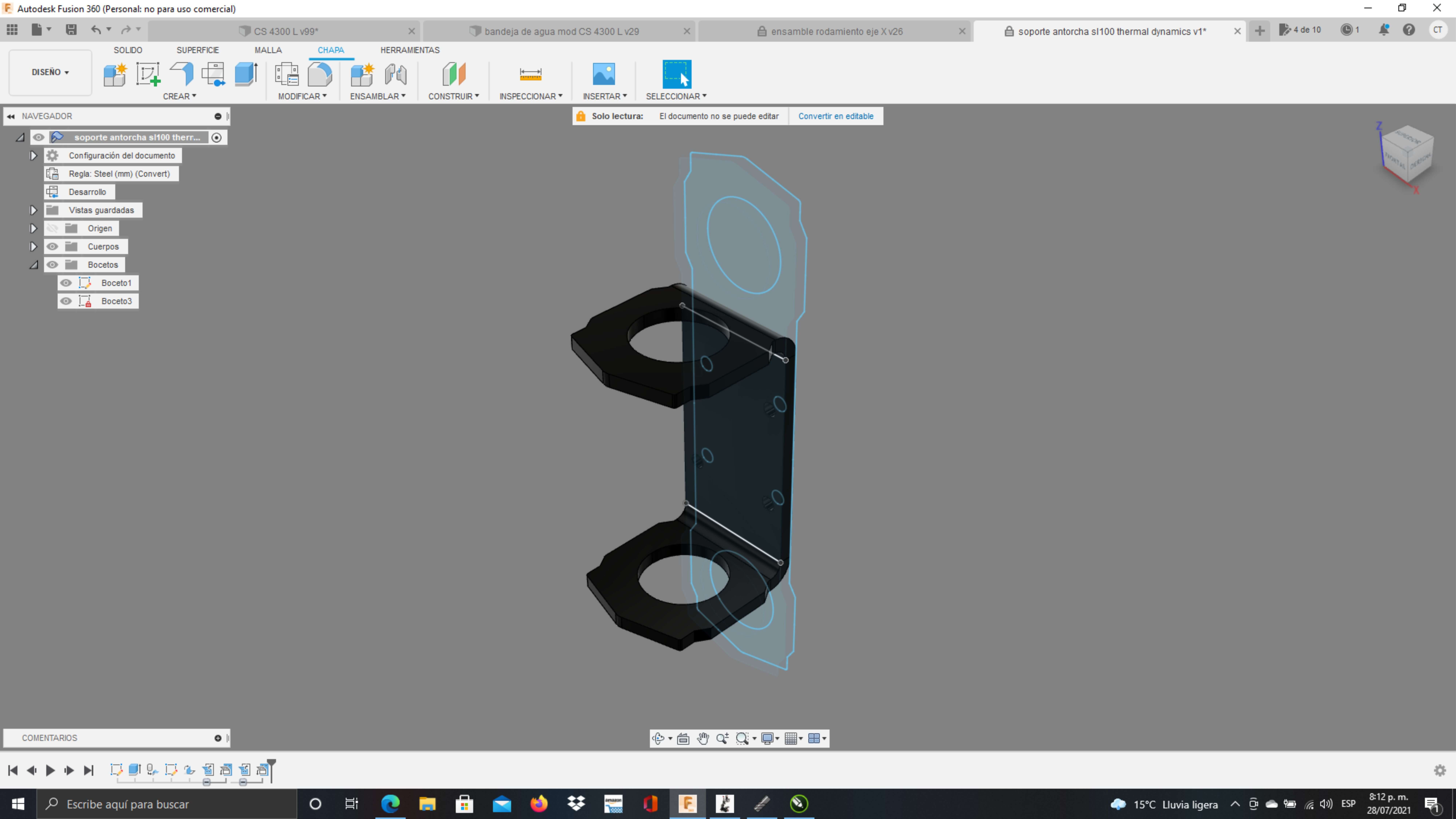1456x819 pixels.
Task: Switch to the SUPERFICIE tab
Action: (x=198, y=50)
